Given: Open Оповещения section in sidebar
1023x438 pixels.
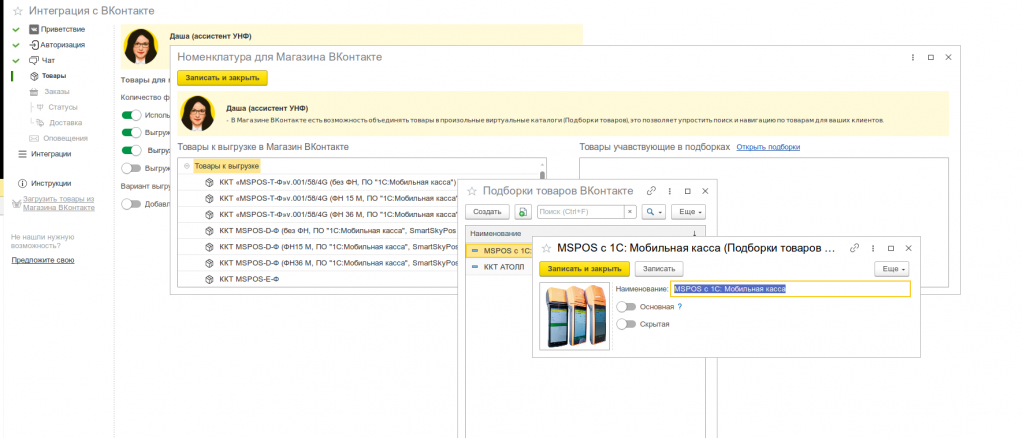Looking at the screenshot, I should (65, 138).
